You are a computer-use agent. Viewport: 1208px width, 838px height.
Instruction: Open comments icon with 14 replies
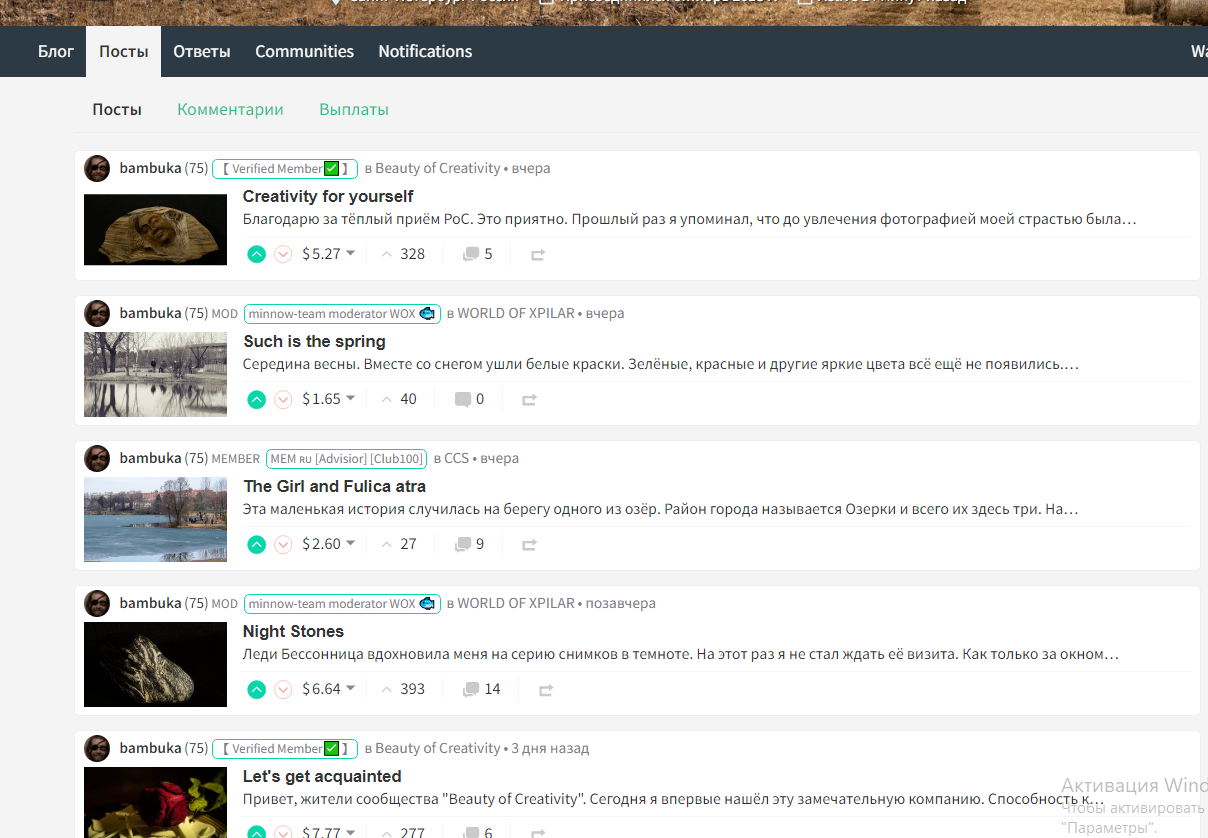[x=471, y=689]
